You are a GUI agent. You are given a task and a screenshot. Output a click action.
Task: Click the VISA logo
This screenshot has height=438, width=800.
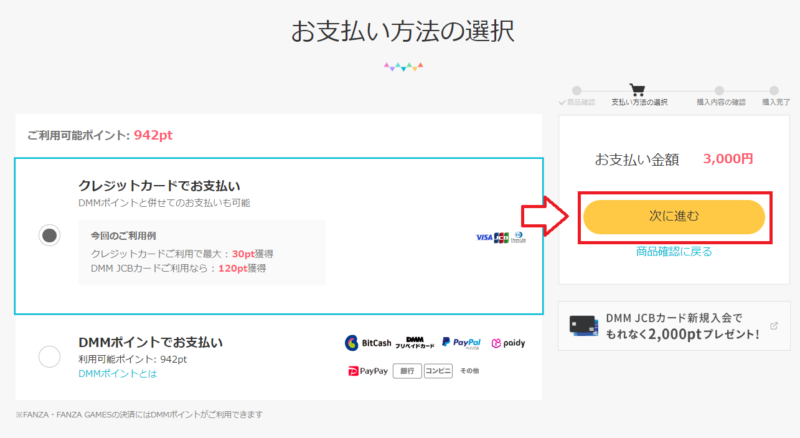coord(484,237)
